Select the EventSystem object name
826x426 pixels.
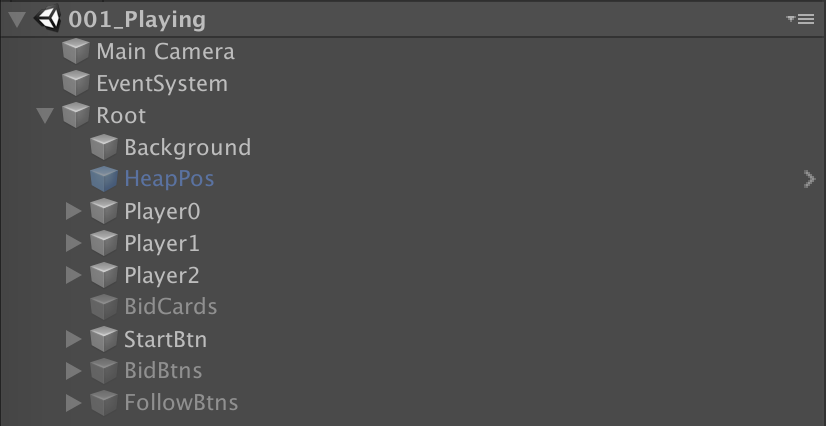click(162, 84)
